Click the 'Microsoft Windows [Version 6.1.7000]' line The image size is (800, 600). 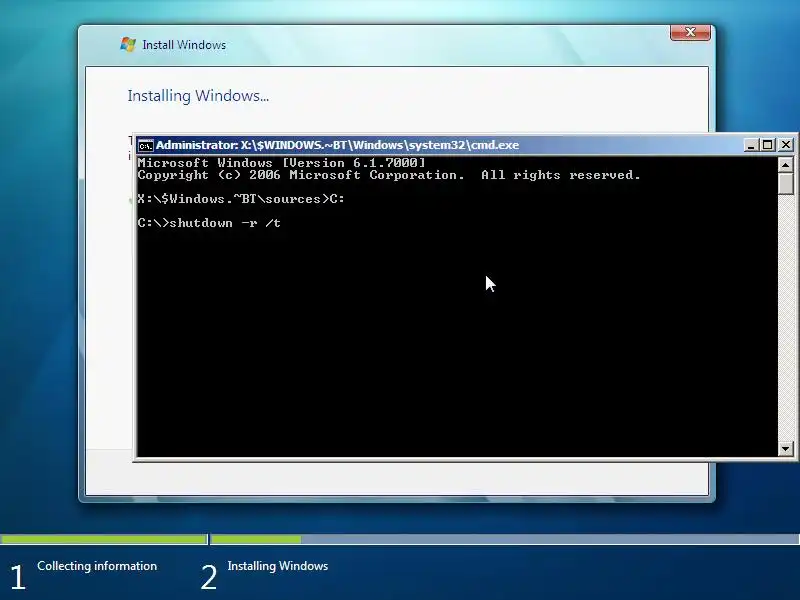[281, 163]
